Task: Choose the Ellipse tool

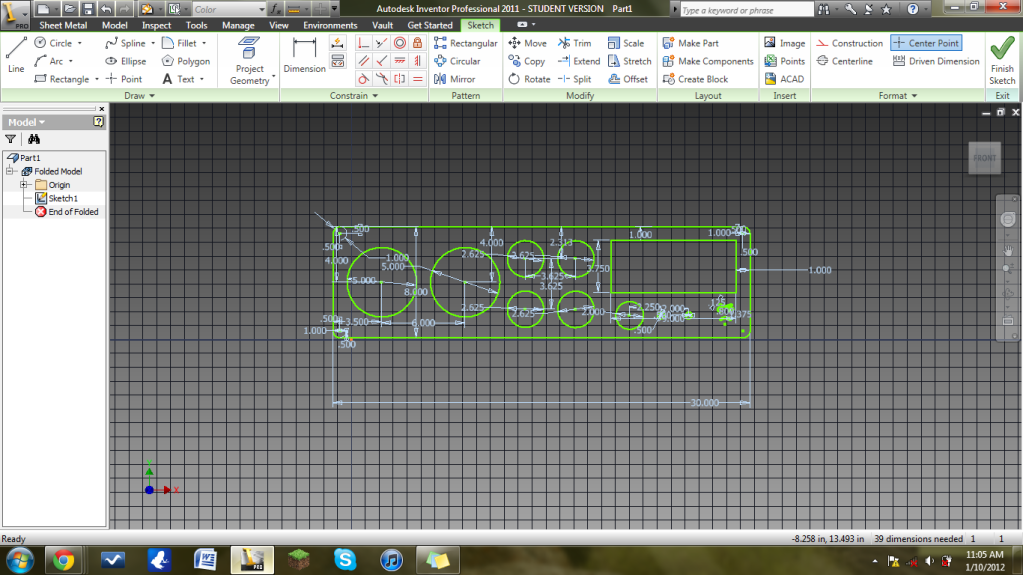Action: [x=125, y=61]
